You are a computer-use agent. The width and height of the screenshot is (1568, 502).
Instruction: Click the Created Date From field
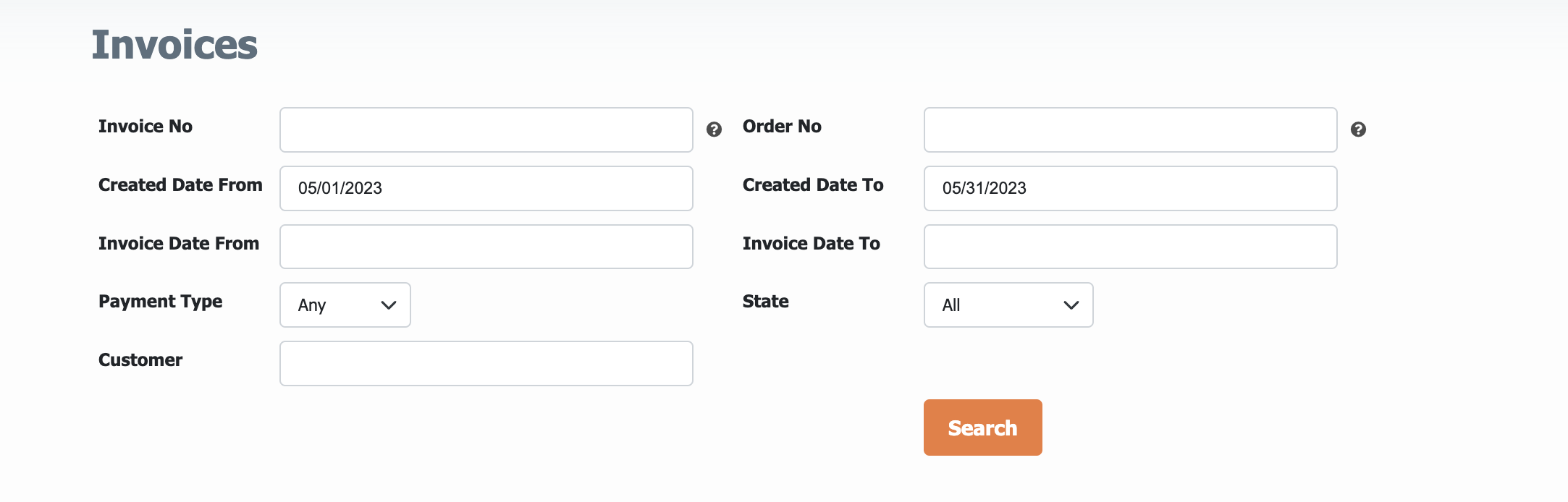click(486, 189)
